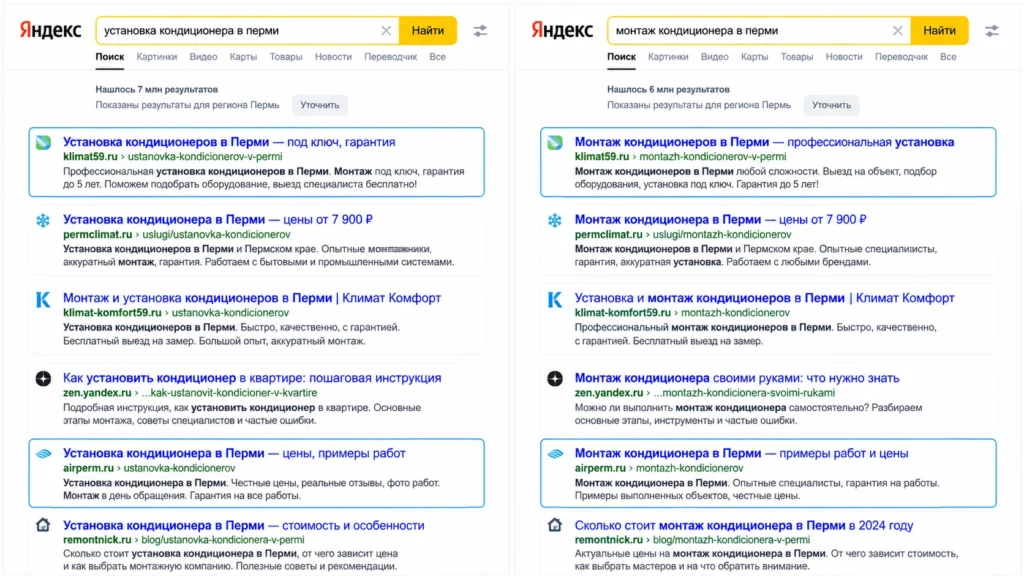
Task: Clear the query 'установка кондиционера в перми'
Action: (386, 31)
